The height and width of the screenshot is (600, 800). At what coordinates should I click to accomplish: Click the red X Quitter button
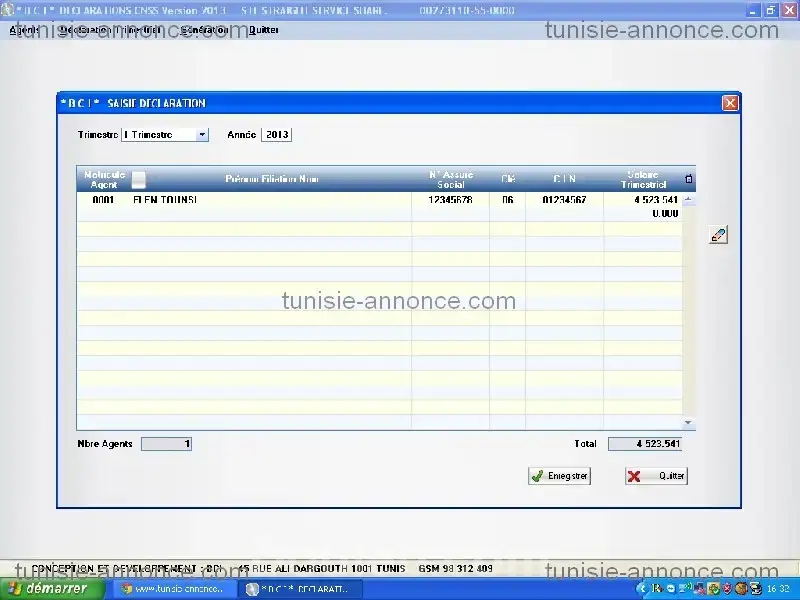pyautogui.click(x=656, y=477)
